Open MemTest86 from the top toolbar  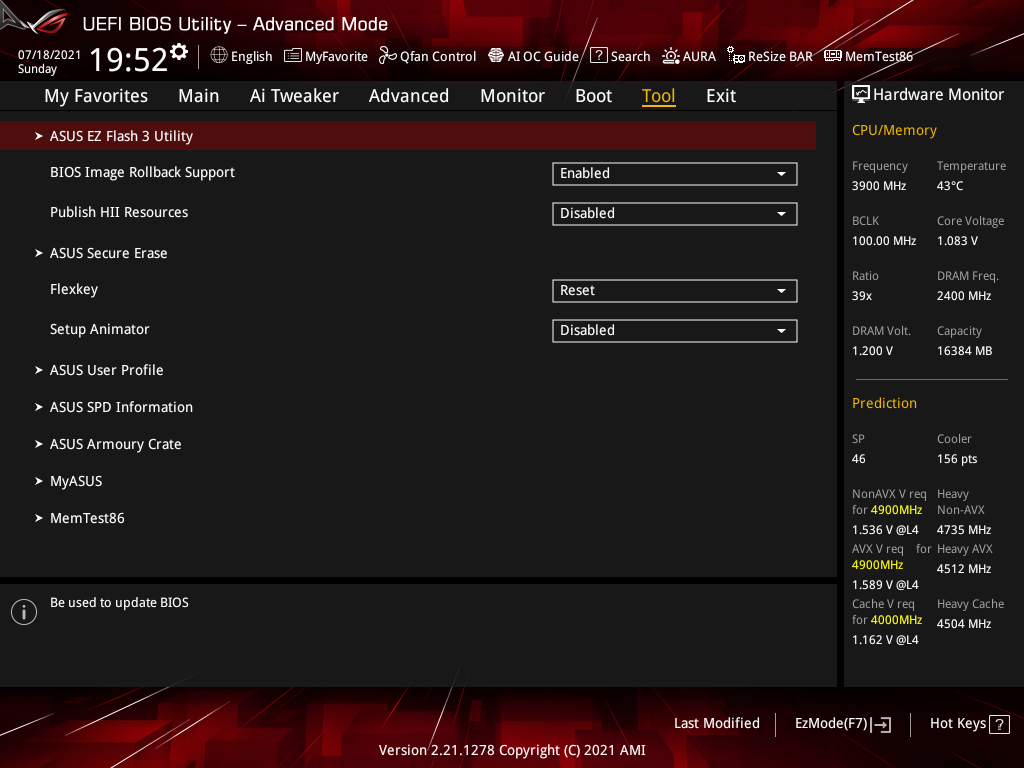[x=868, y=56]
